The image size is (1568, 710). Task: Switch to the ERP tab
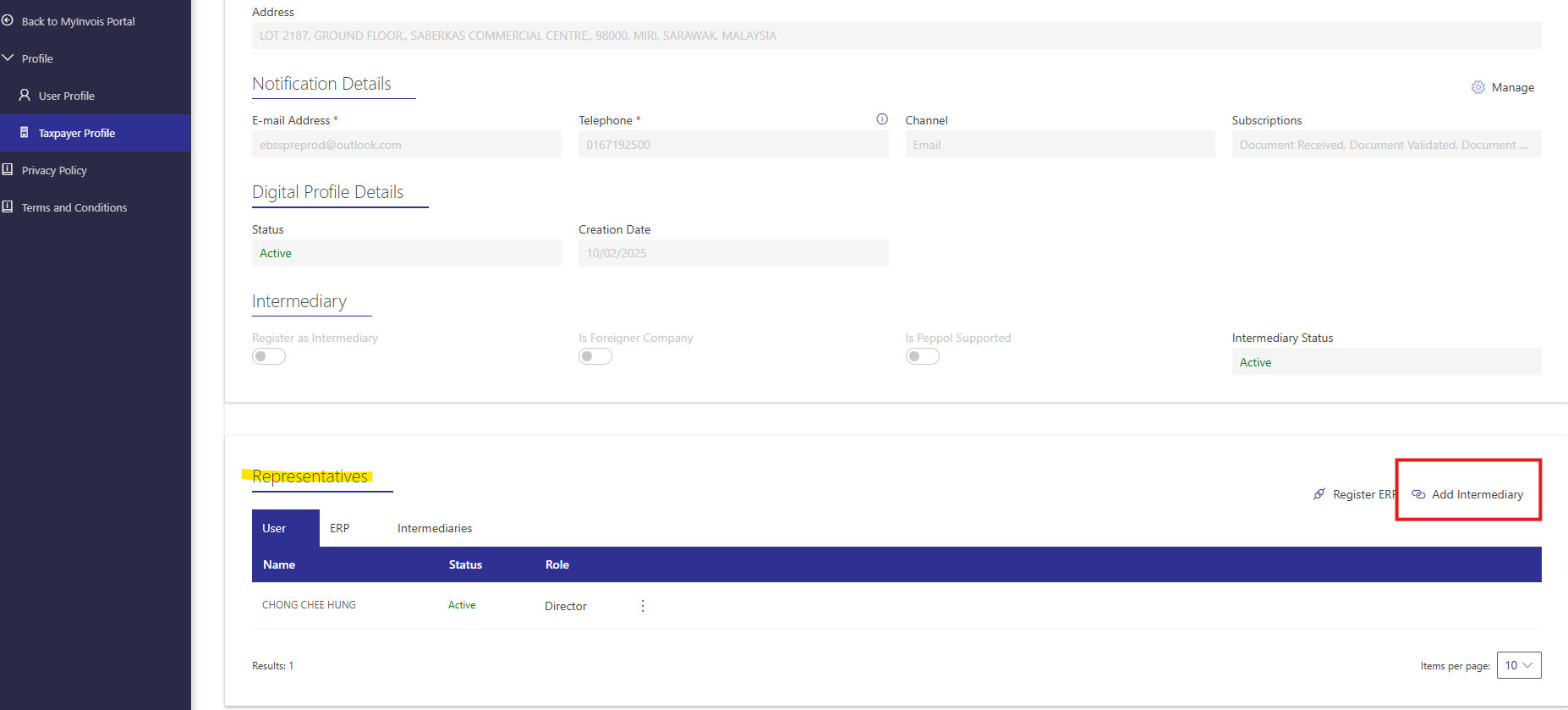pos(339,528)
